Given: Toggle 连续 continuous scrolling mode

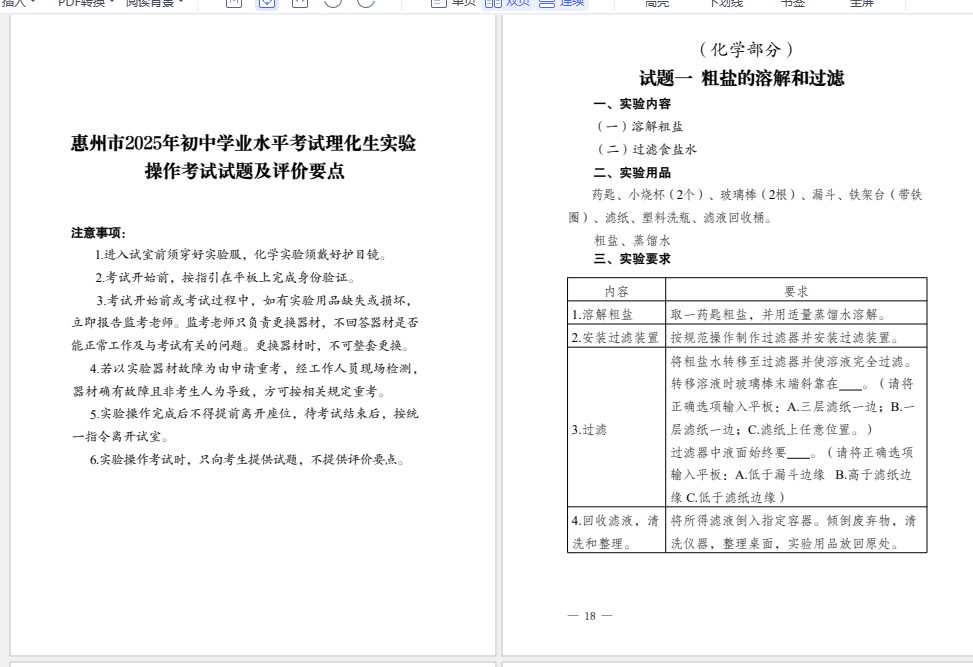Looking at the screenshot, I should coord(562,3).
